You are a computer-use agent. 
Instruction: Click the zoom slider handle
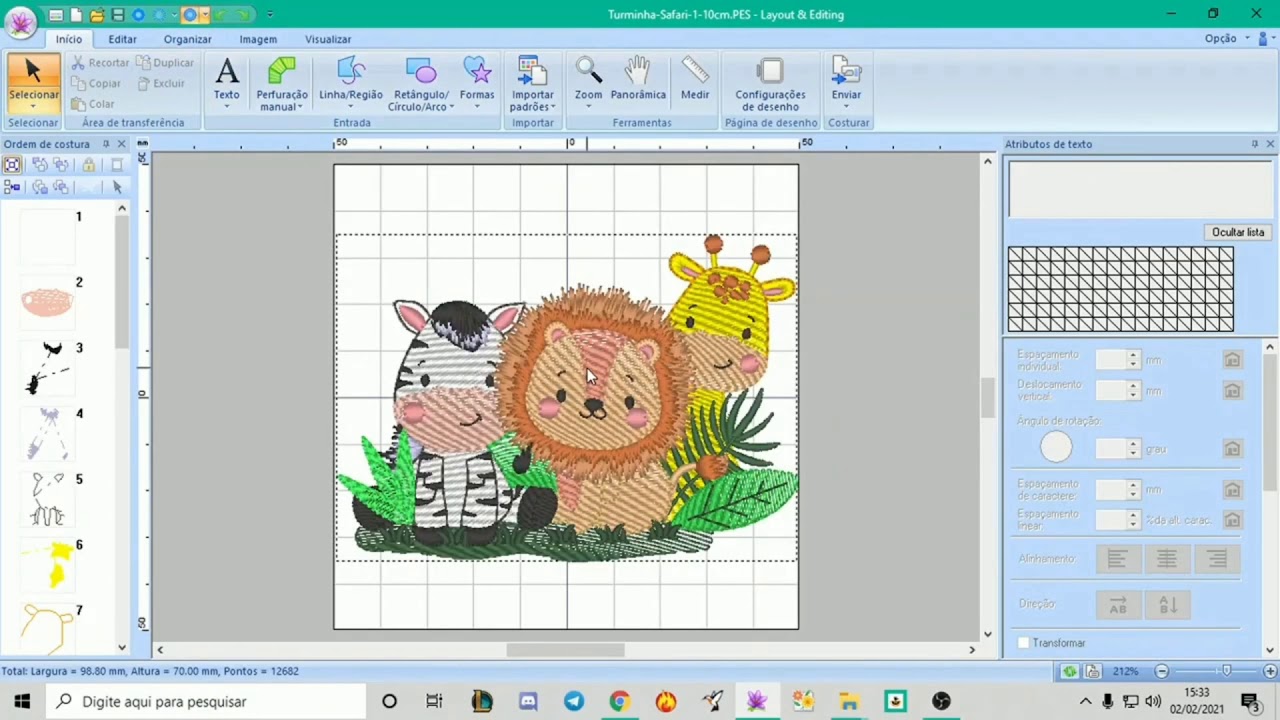[1227, 671]
